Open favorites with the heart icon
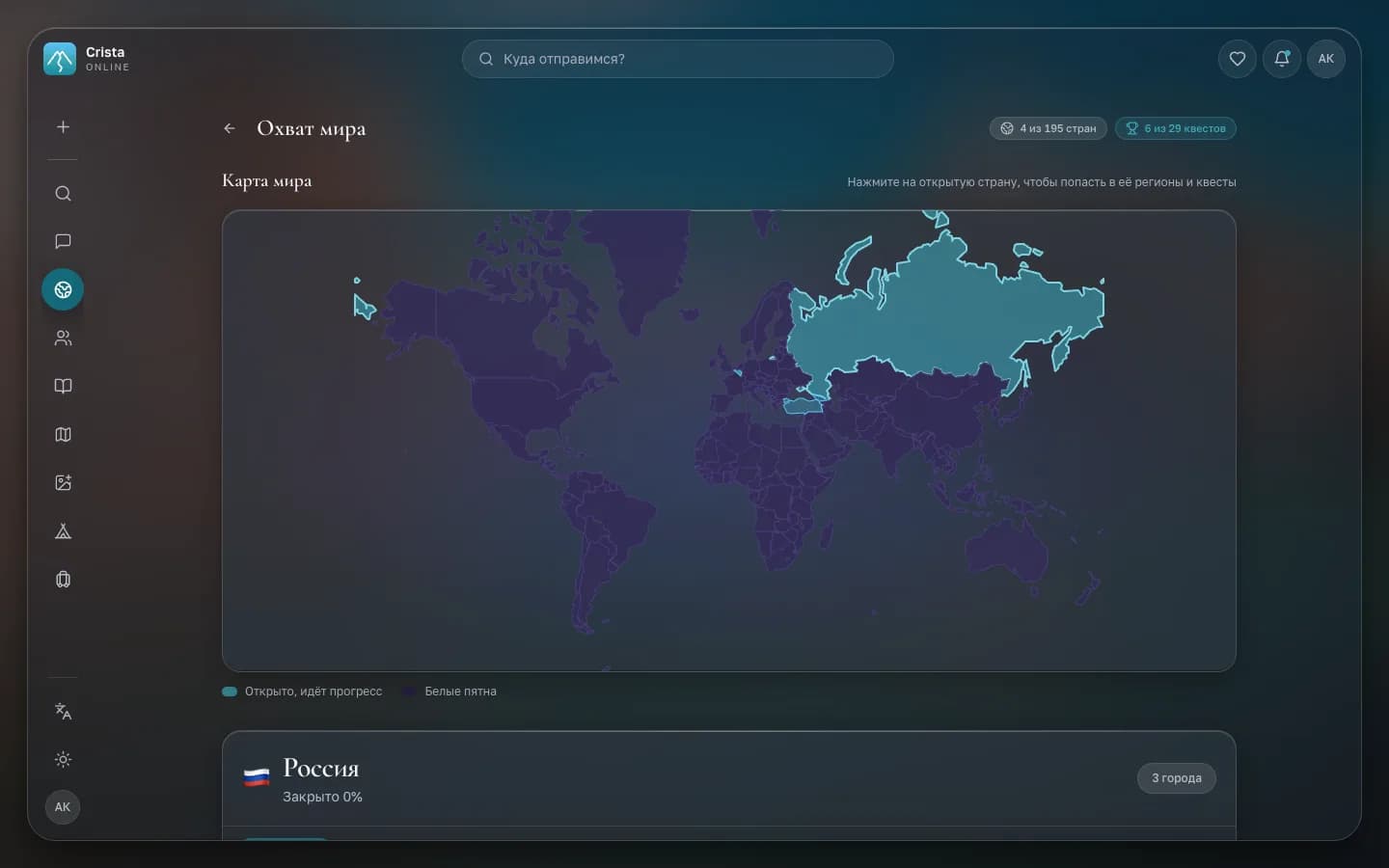 [1238, 59]
